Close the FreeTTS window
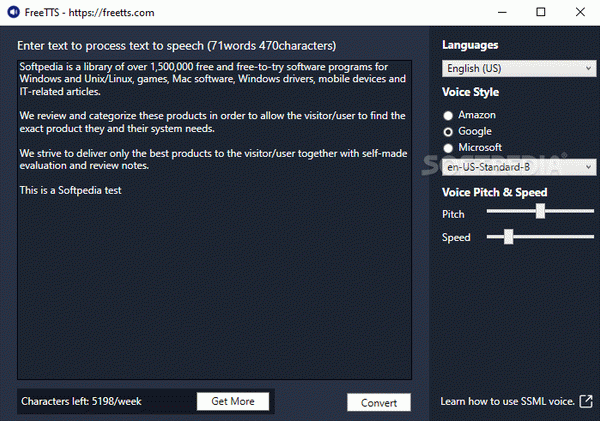This screenshot has width=600, height=421. coord(580,12)
